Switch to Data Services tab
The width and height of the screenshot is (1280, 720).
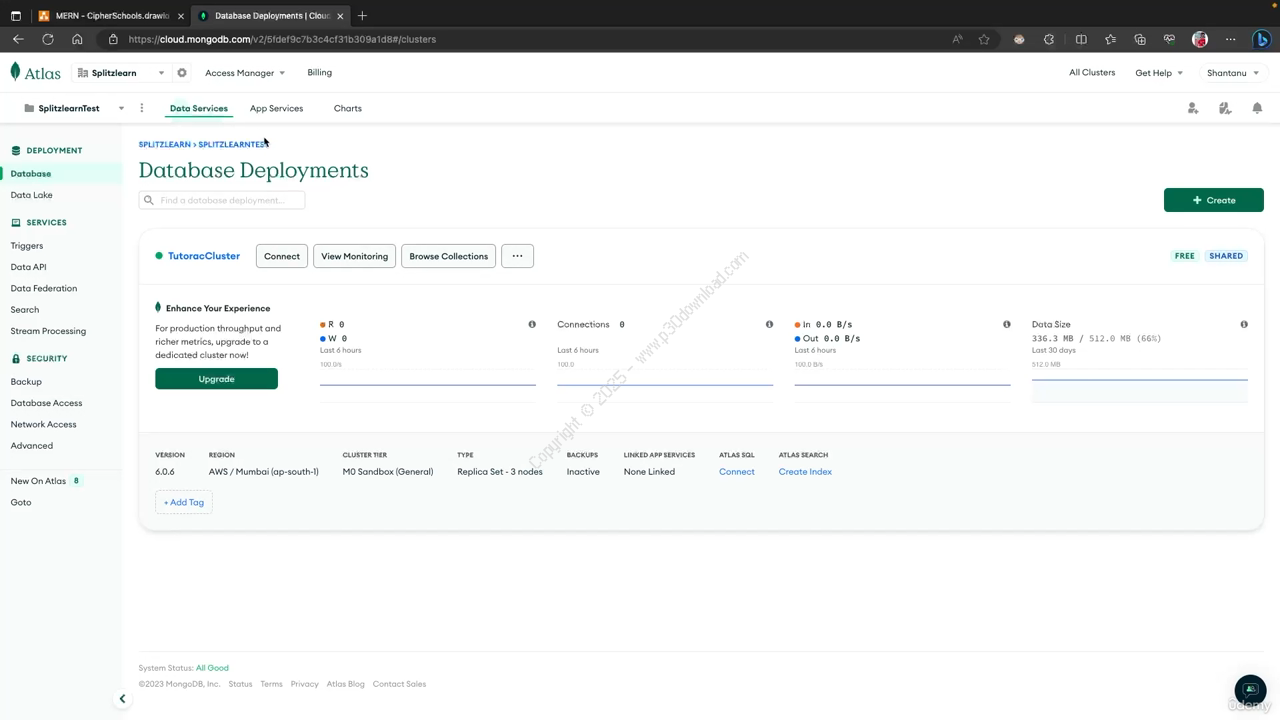[199, 108]
